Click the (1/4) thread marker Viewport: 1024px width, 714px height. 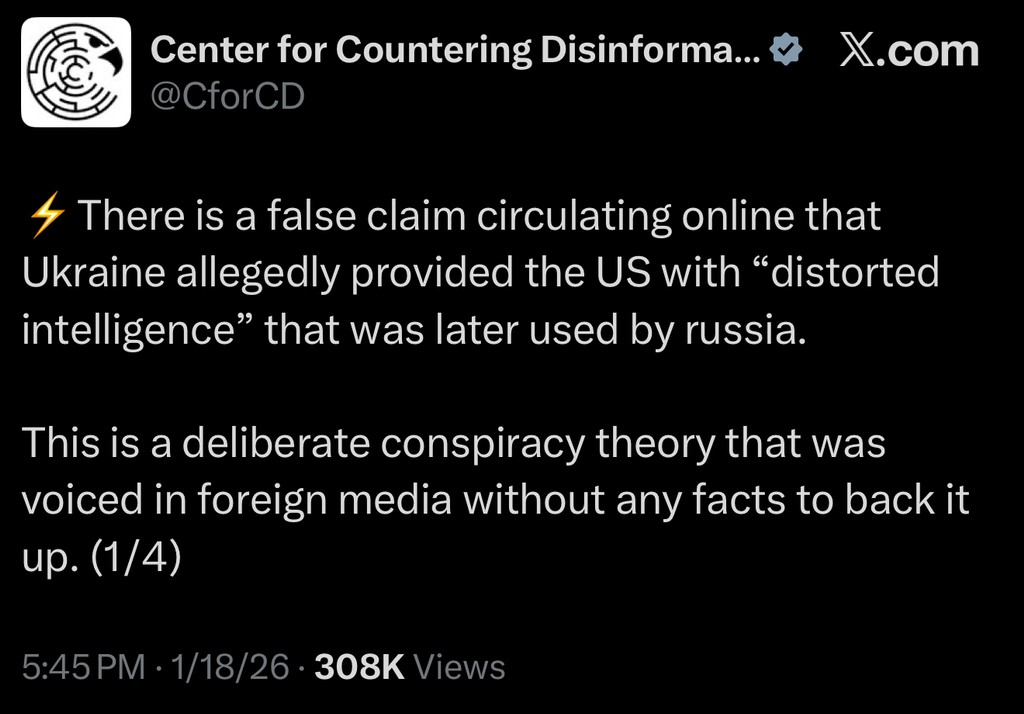[135, 557]
